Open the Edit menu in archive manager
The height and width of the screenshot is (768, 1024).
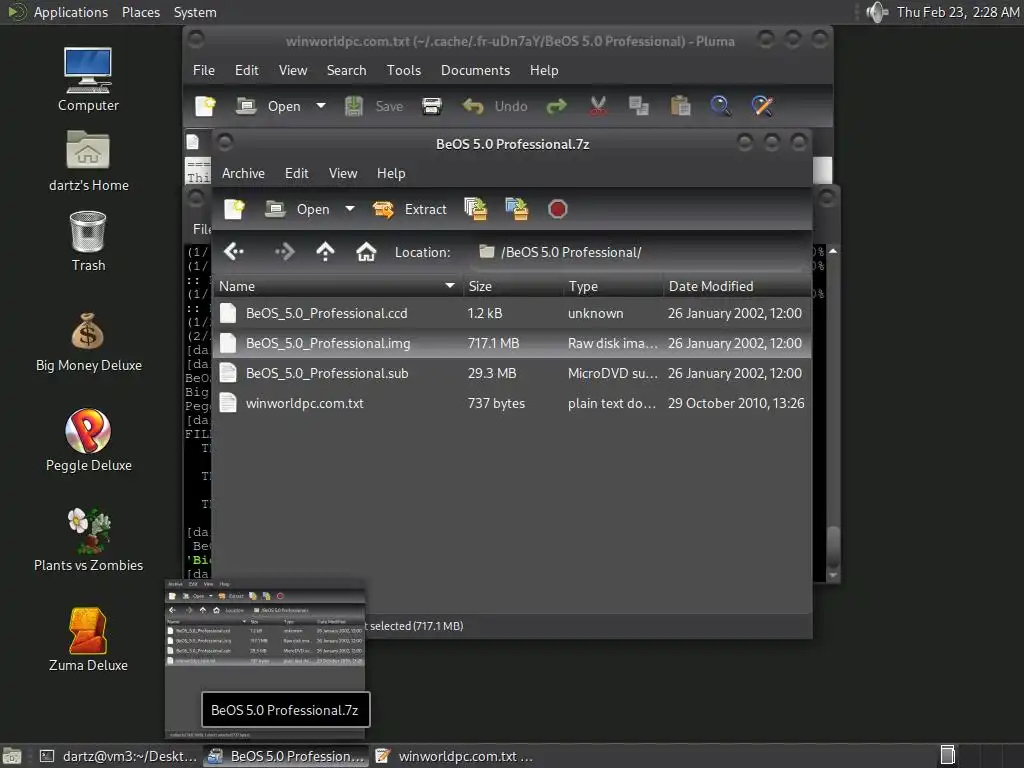point(296,173)
